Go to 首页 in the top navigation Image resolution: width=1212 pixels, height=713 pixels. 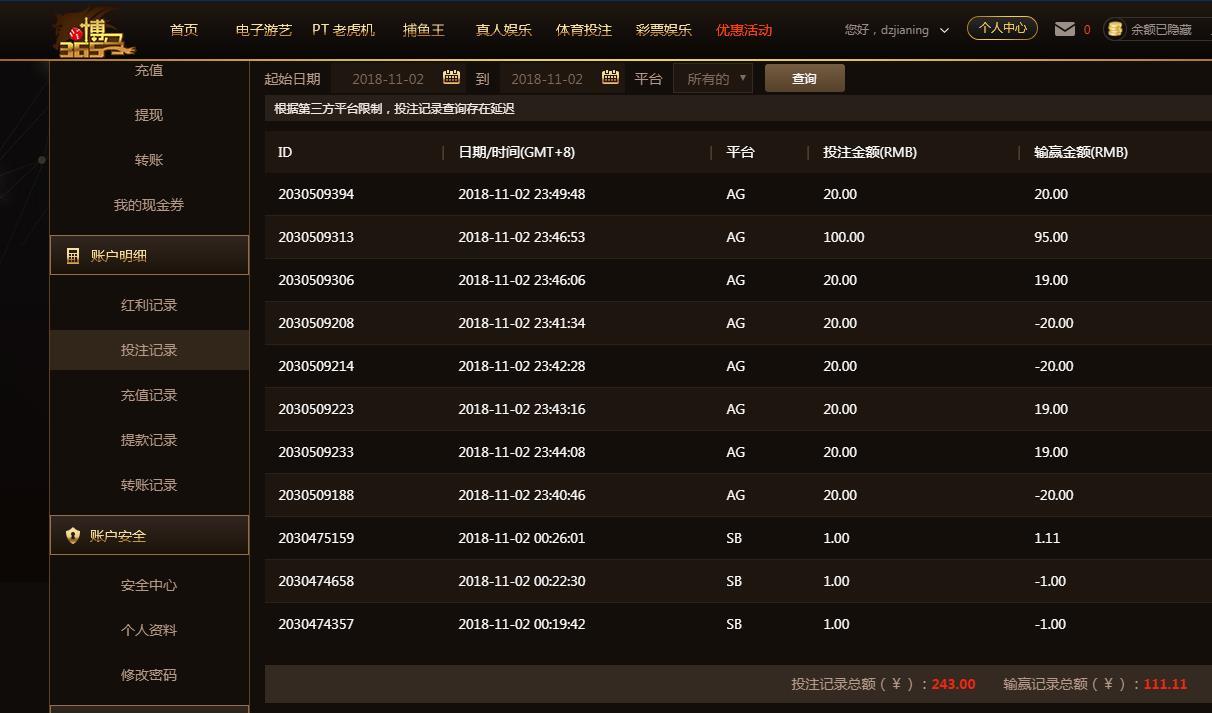(x=184, y=30)
